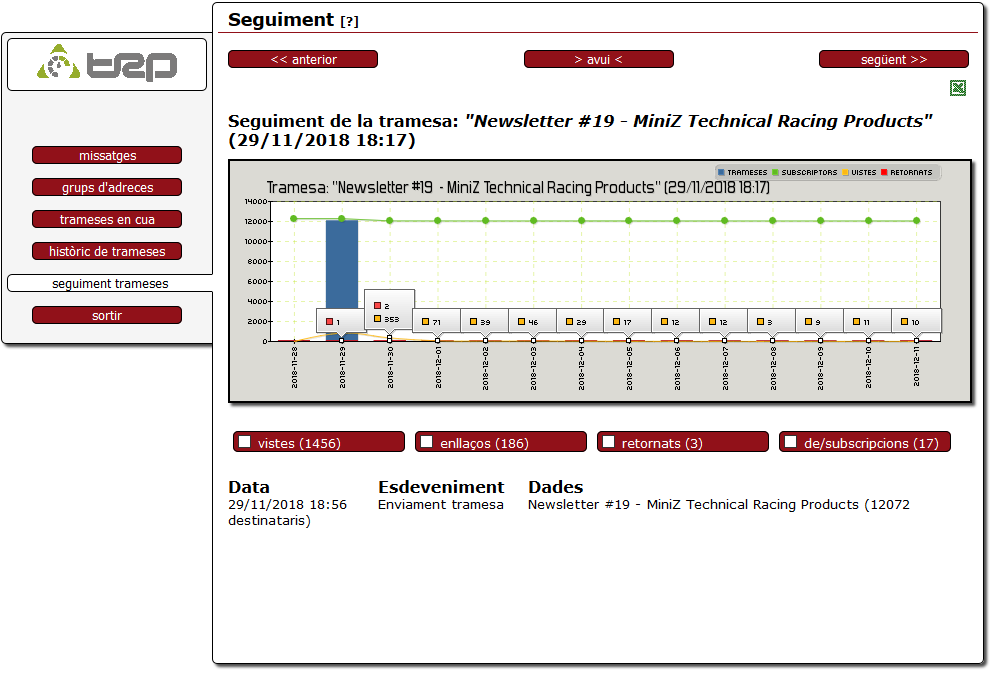Click the green subscribers point above 2018-12-11
This screenshot has height=674, width=997.
click(x=916, y=221)
